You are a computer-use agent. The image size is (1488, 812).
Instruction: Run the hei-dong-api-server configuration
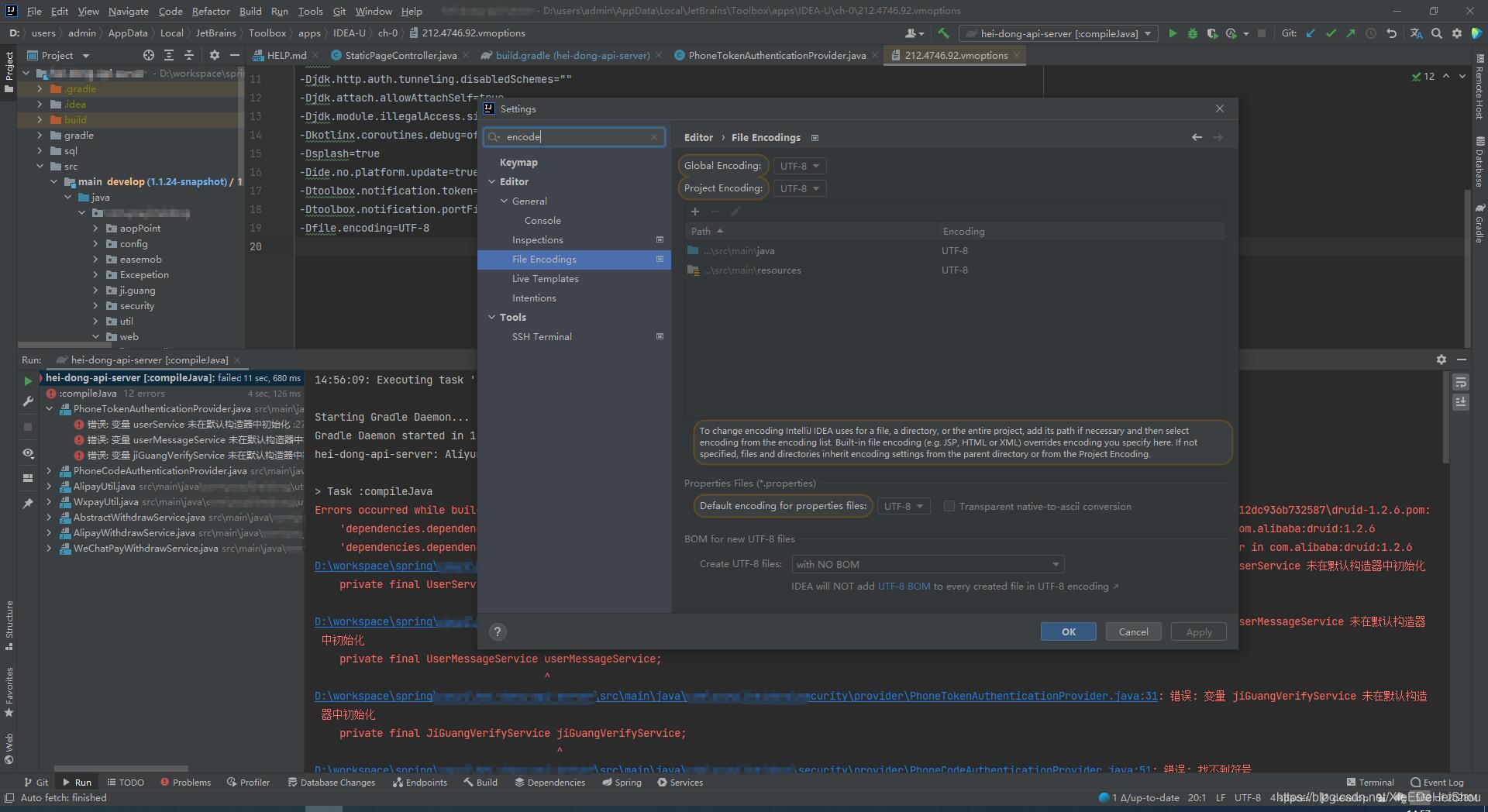tap(1173, 33)
